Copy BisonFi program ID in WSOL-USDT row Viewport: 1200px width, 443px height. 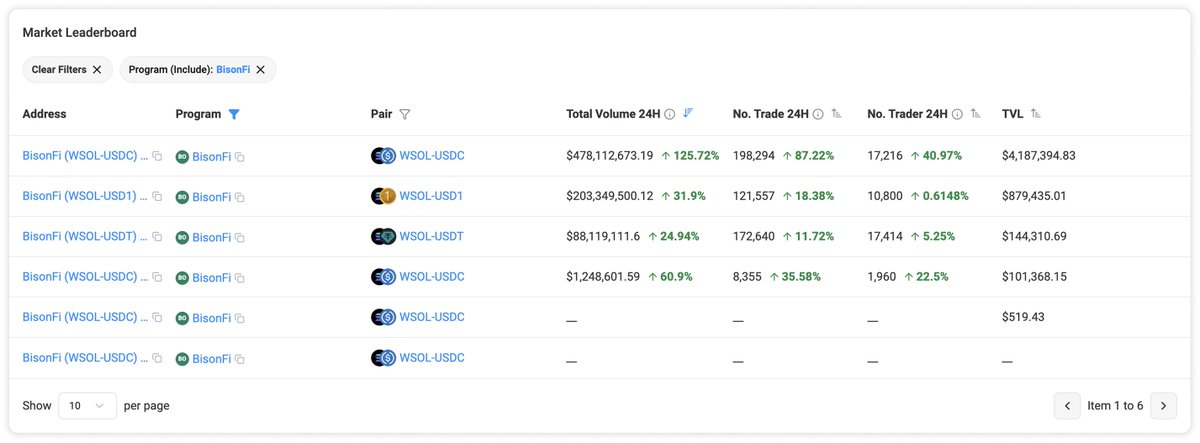click(x=240, y=238)
